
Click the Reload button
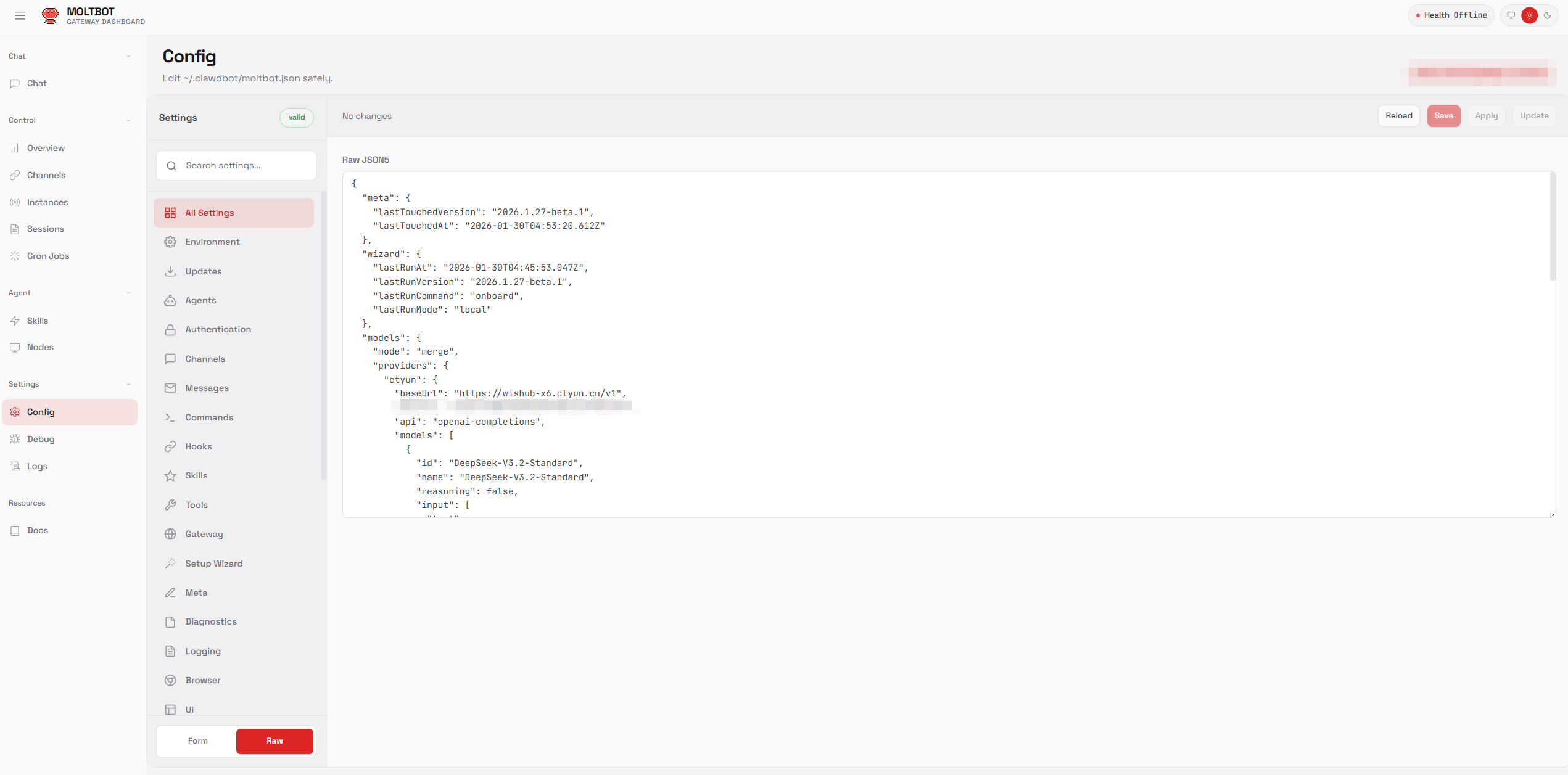[x=1398, y=116]
